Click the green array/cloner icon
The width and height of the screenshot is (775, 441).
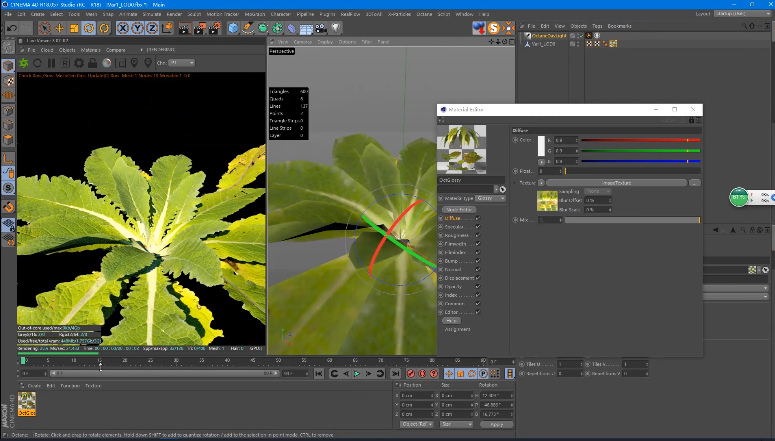pyautogui.click(x=277, y=28)
